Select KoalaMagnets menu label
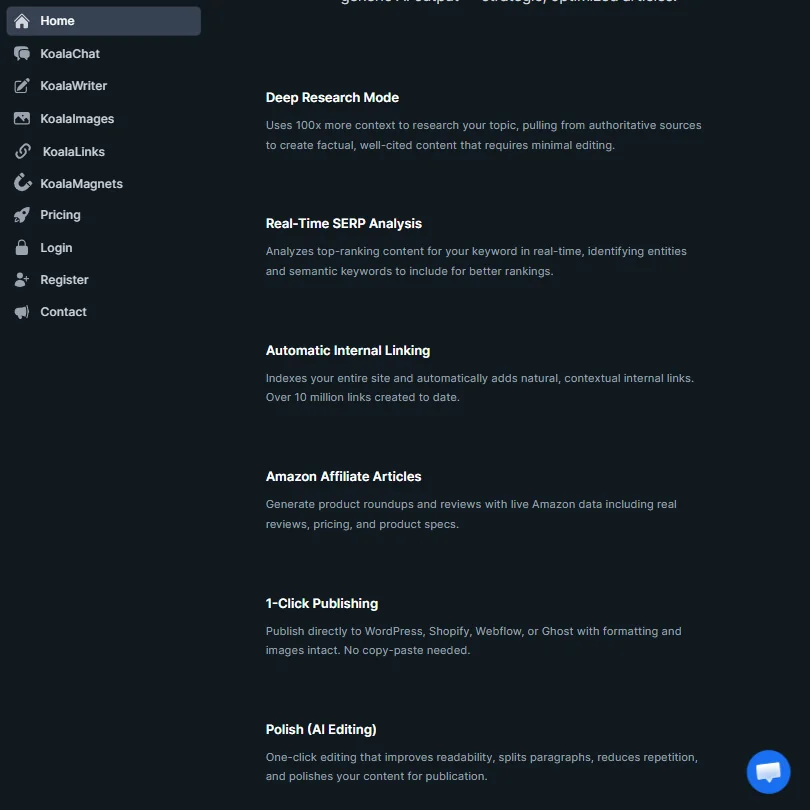The width and height of the screenshot is (810, 810). click(x=82, y=184)
